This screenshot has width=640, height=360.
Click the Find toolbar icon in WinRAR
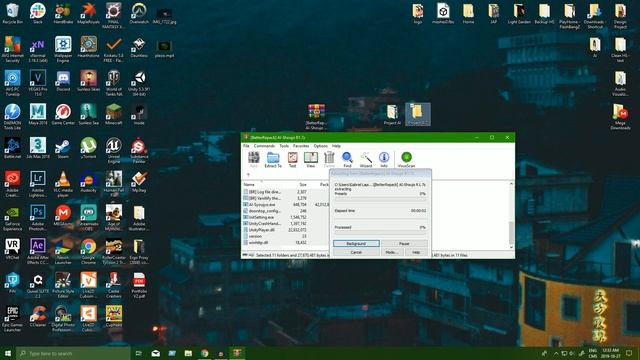click(x=347, y=160)
